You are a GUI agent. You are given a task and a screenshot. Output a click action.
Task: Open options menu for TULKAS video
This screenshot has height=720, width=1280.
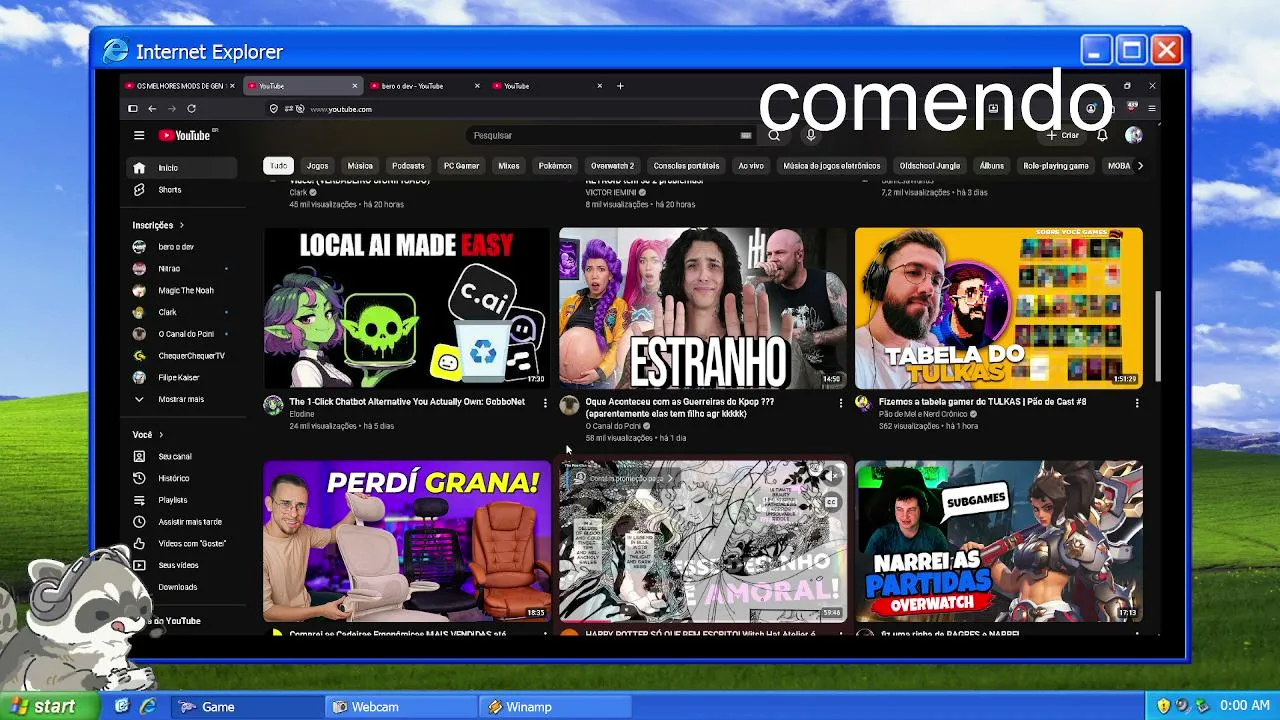tap(1136, 403)
